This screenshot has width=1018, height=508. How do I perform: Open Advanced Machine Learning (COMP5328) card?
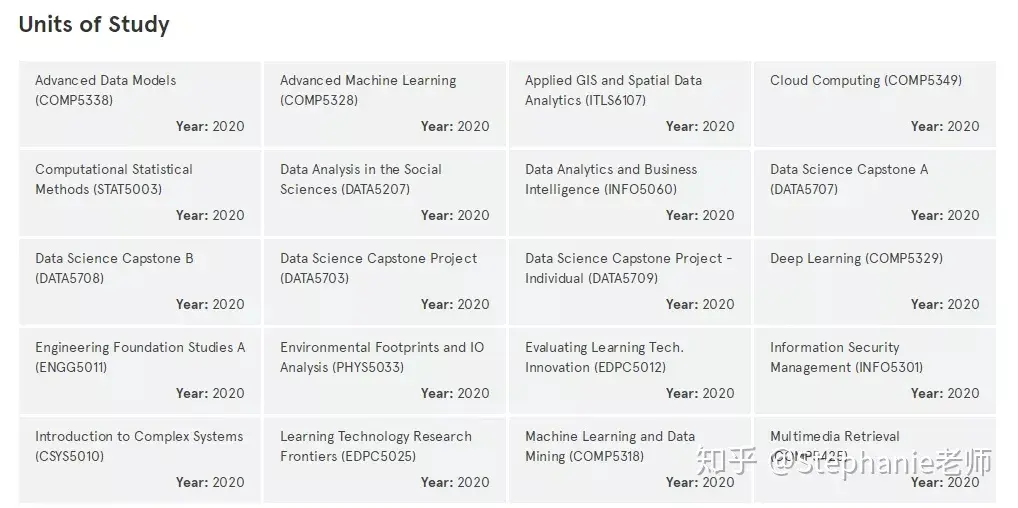(x=385, y=104)
